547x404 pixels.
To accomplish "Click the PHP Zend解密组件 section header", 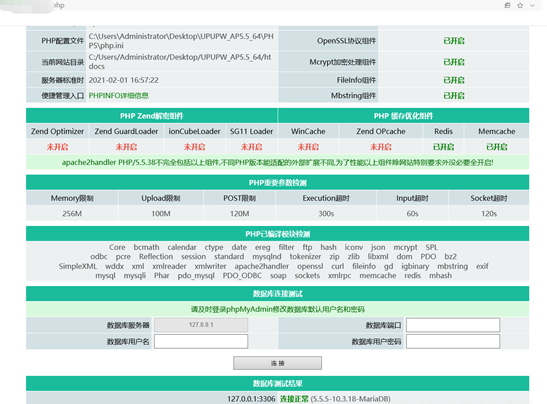I will click(152, 116).
